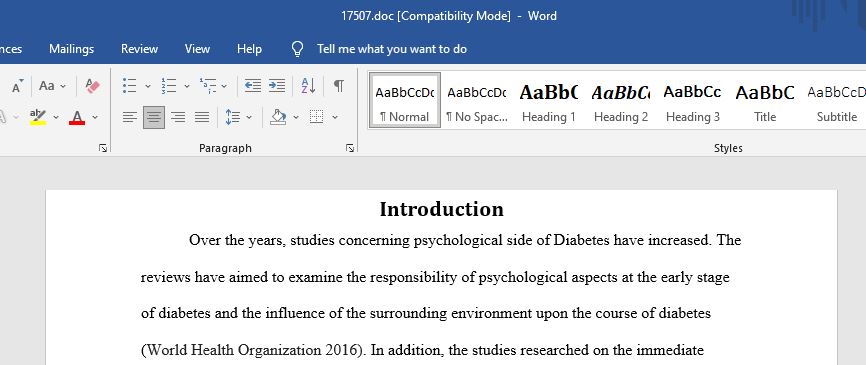
Task: Apply the No Spacing style
Action: coord(477,100)
